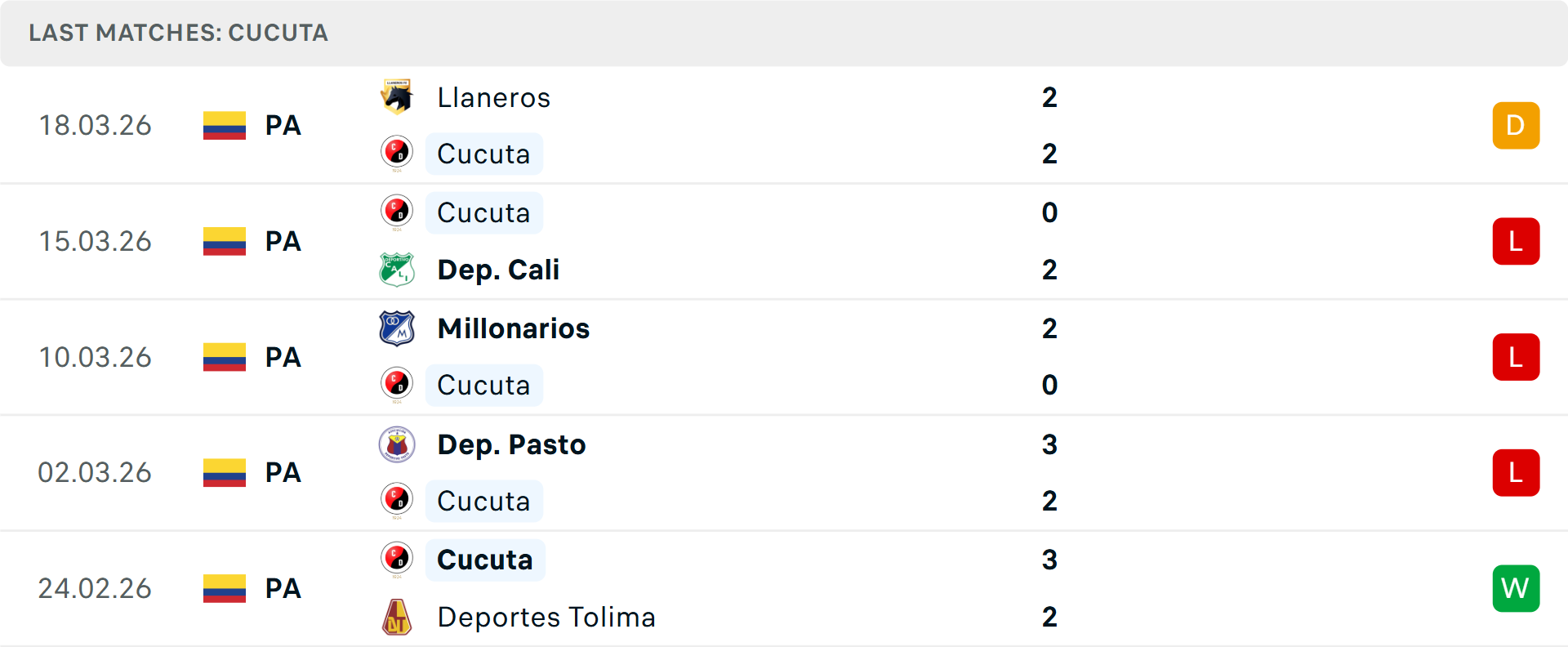Click the red L badge for Millonarios match

pos(1516,357)
